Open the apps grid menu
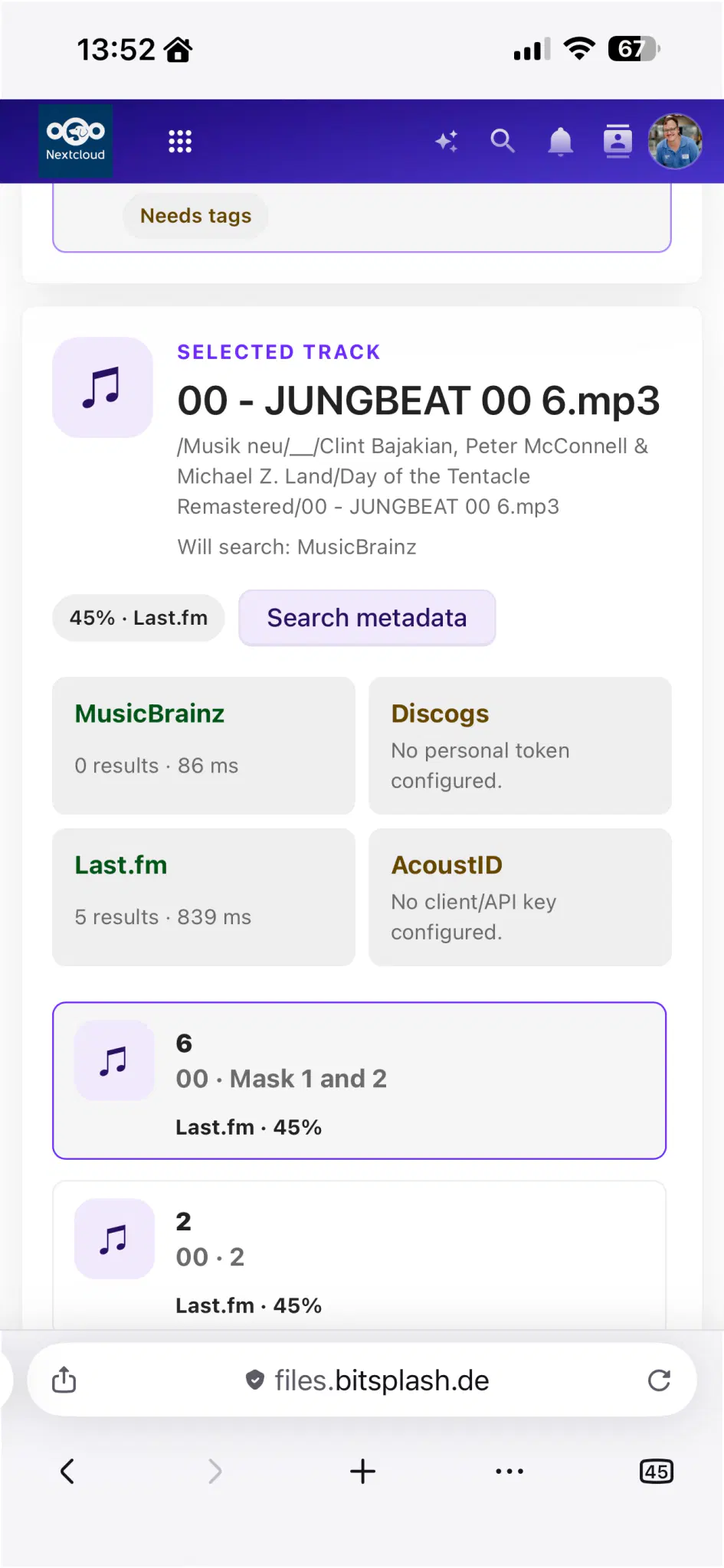724x1568 pixels. pos(180,141)
